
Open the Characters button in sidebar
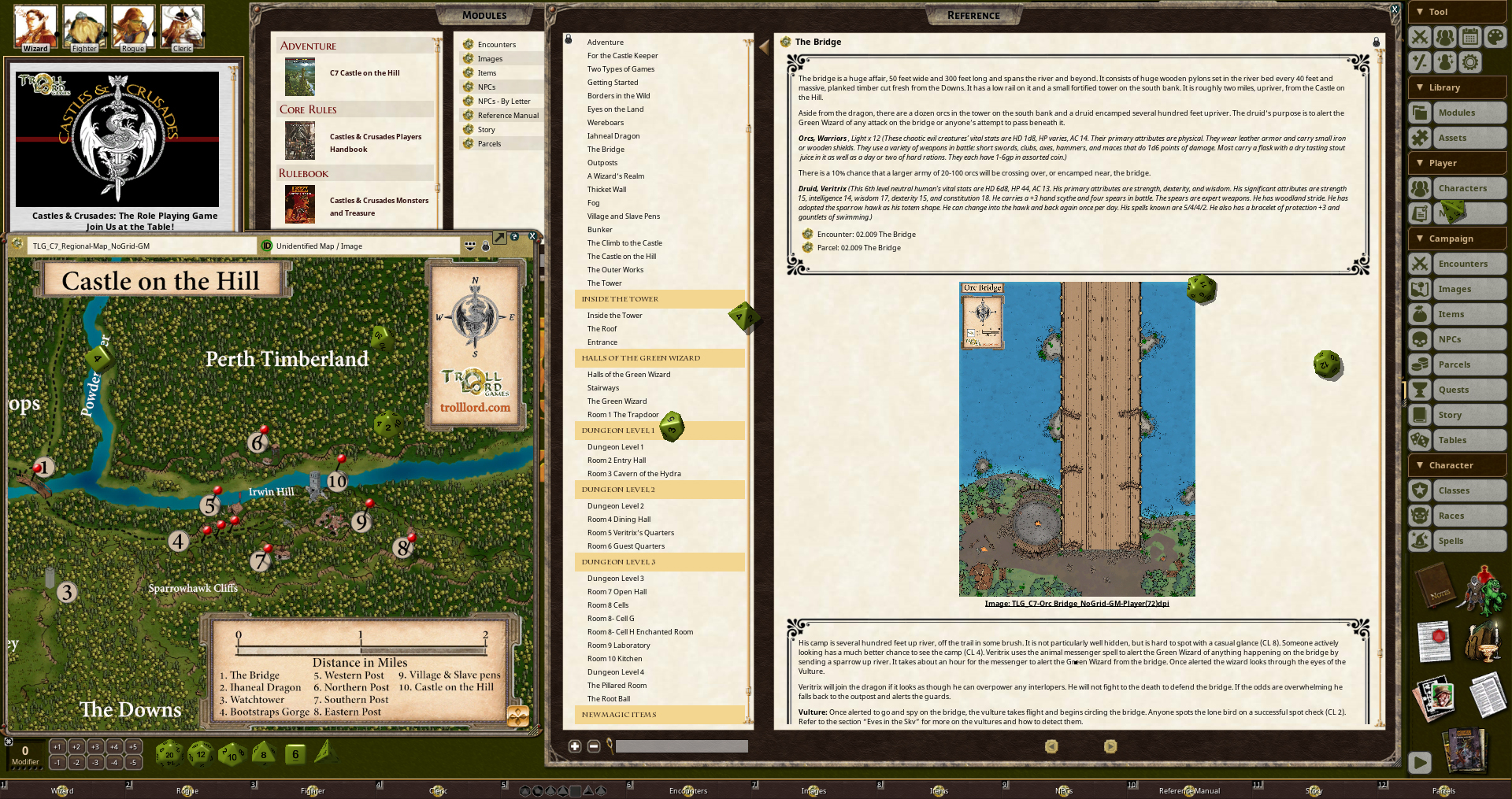pyautogui.click(x=1470, y=188)
